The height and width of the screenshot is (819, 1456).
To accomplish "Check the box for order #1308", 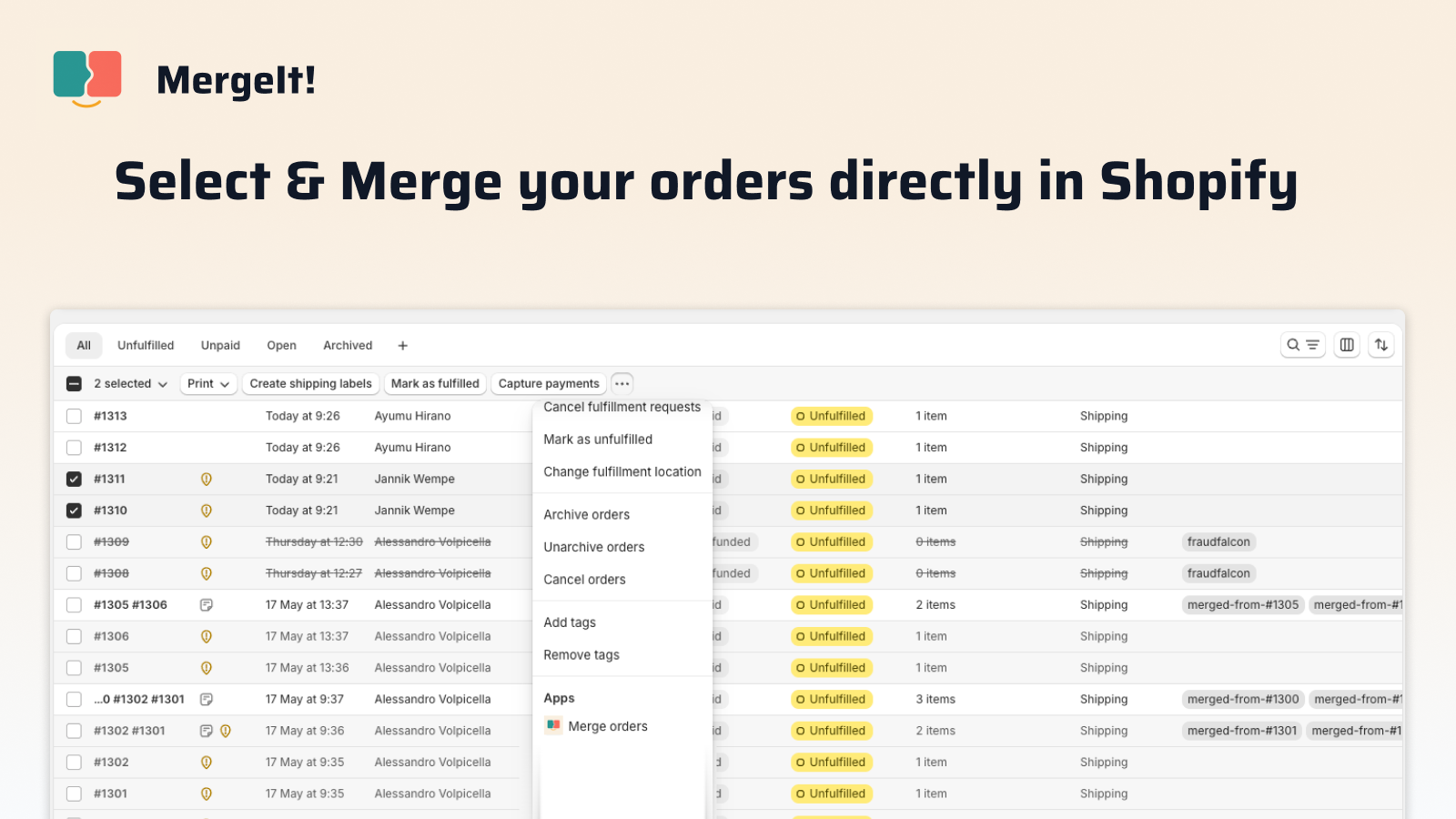I will click(74, 573).
